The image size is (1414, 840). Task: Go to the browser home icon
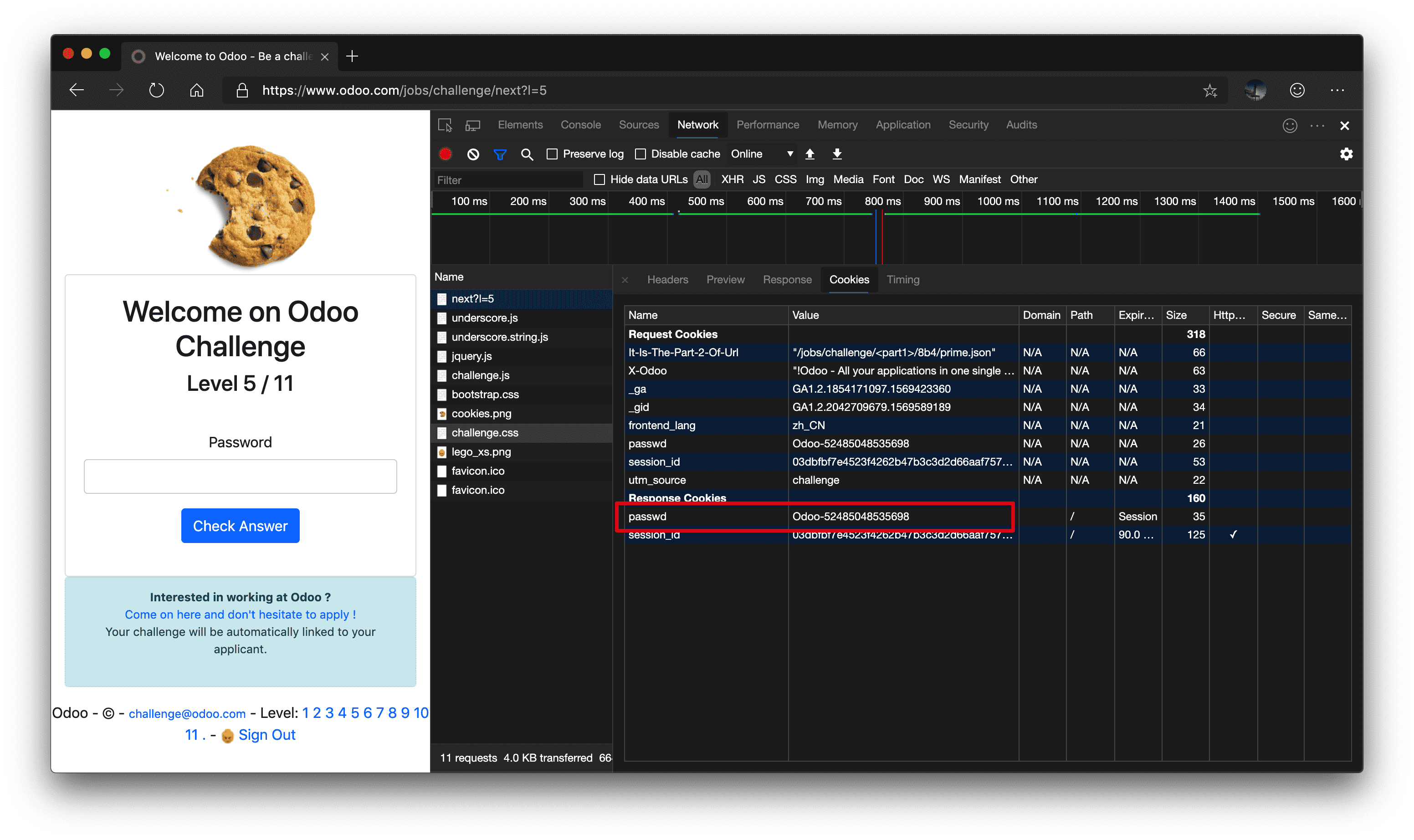point(196,90)
